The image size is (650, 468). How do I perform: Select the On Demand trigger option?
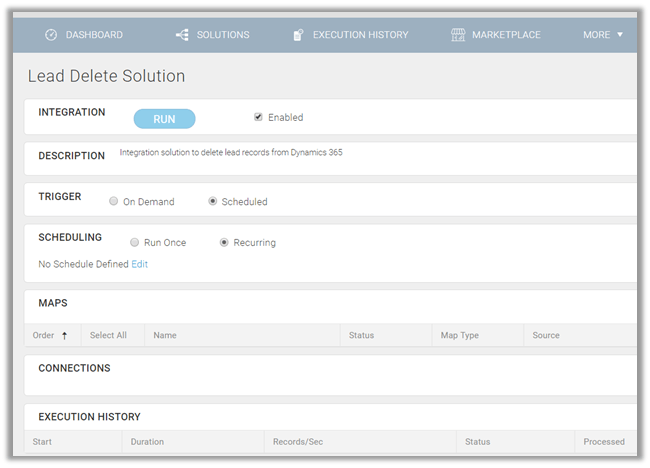(113, 202)
